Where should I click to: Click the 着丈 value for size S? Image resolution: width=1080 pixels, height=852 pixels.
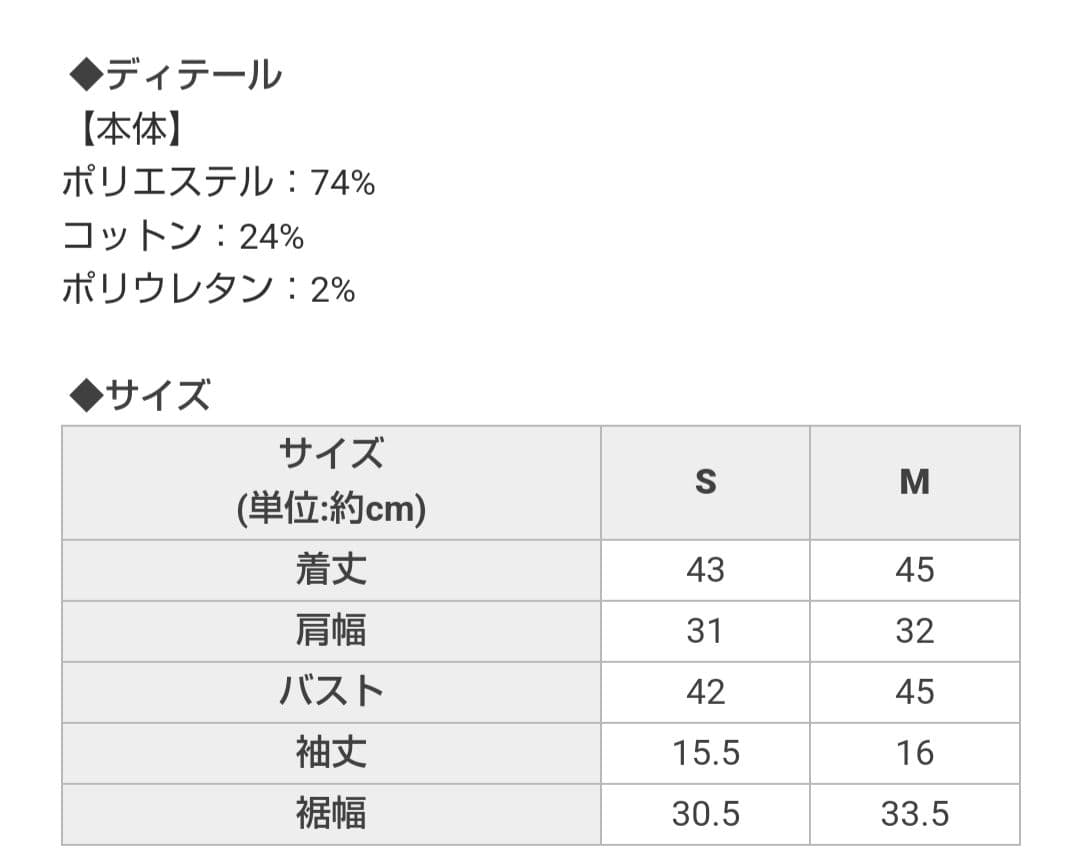(x=705, y=570)
